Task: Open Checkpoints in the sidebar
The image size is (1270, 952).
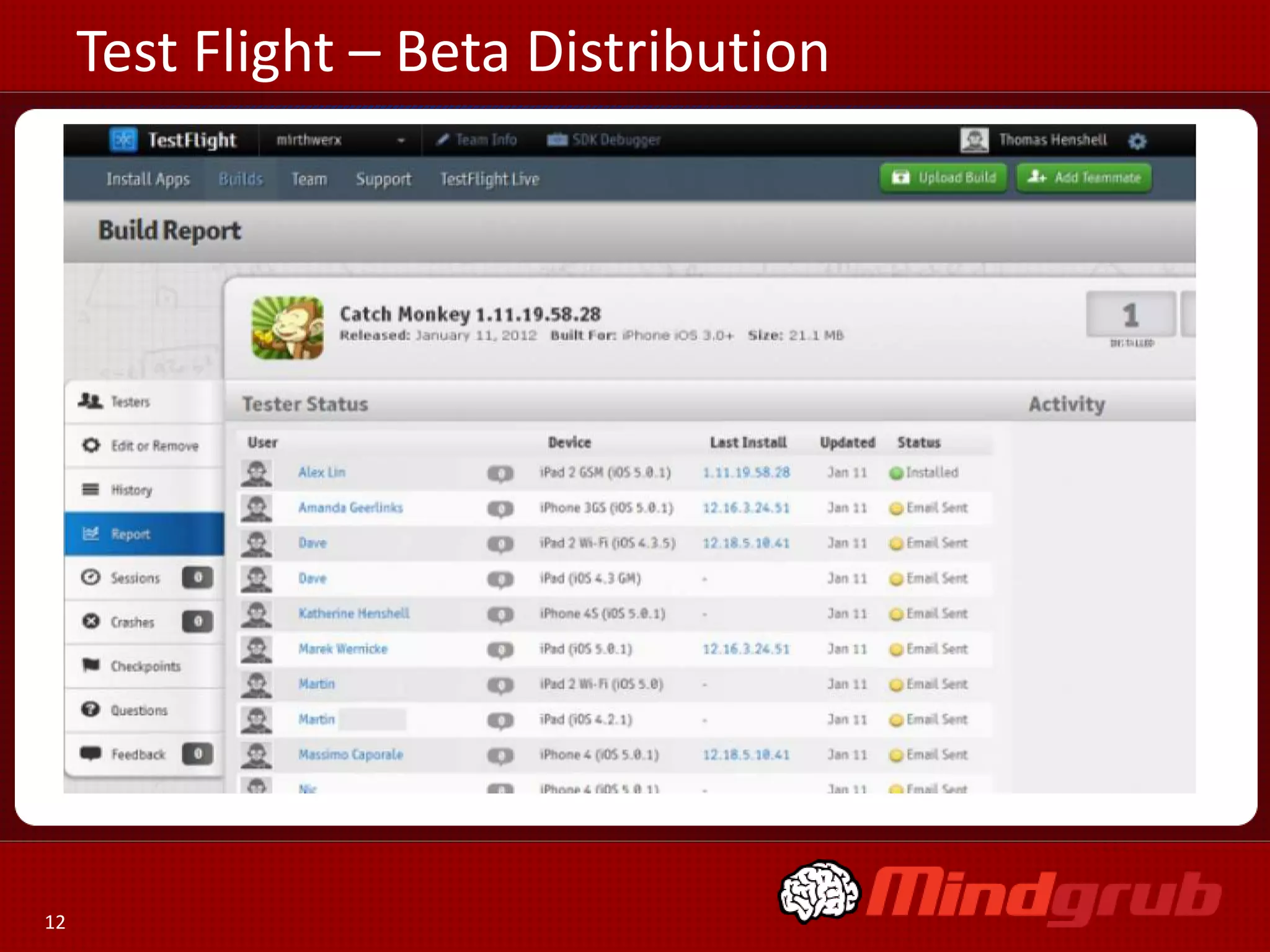Action: pos(143,666)
